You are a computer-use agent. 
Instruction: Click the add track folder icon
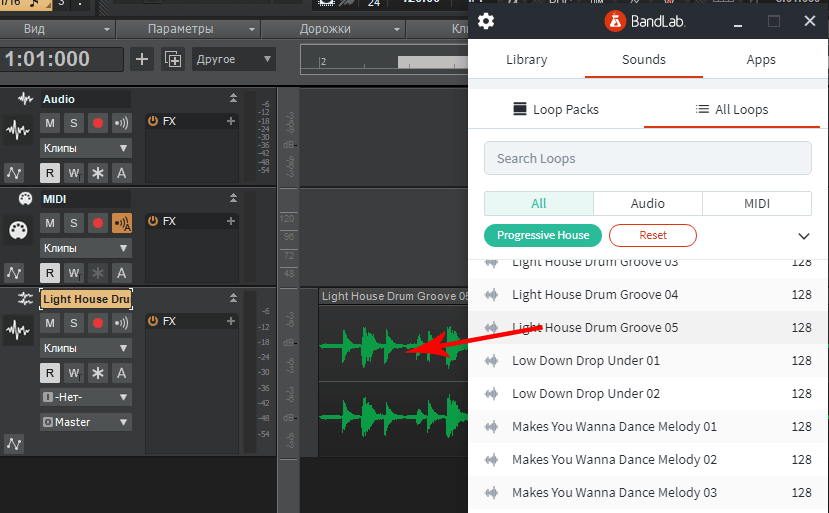click(174, 59)
